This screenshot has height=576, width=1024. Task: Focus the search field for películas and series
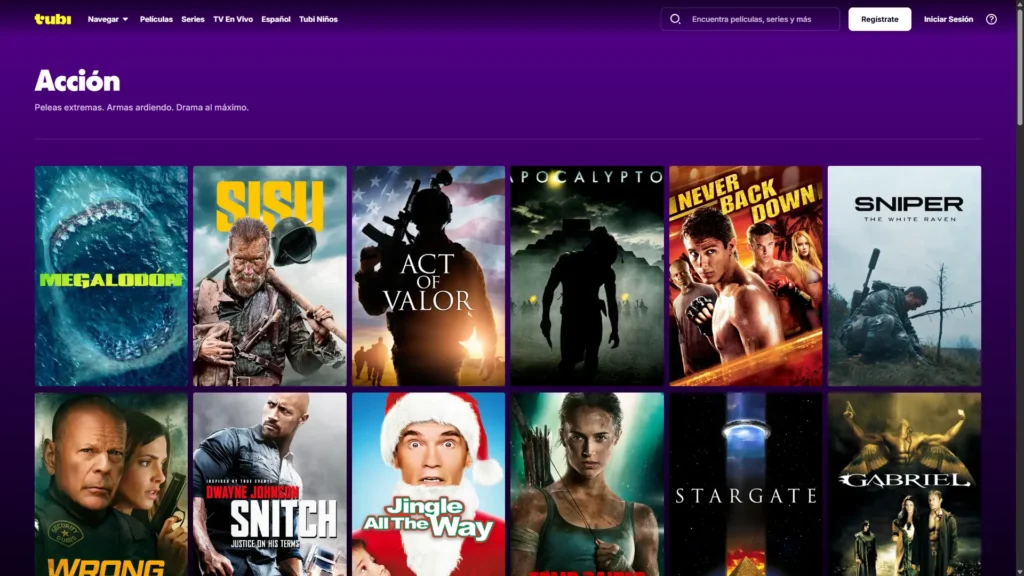[x=760, y=19]
